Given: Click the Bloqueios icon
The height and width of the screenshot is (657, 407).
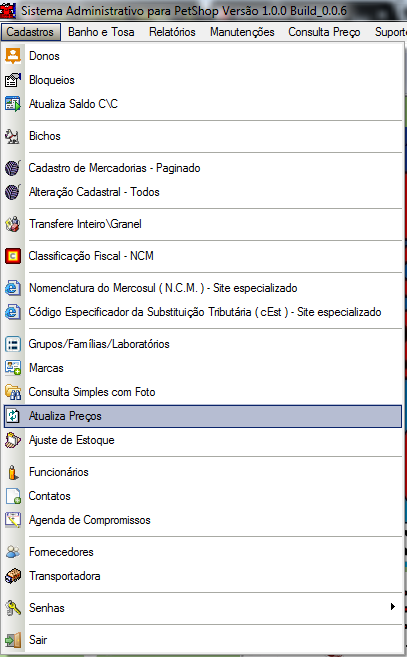Looking at the screenshot, I should [13, 80].
